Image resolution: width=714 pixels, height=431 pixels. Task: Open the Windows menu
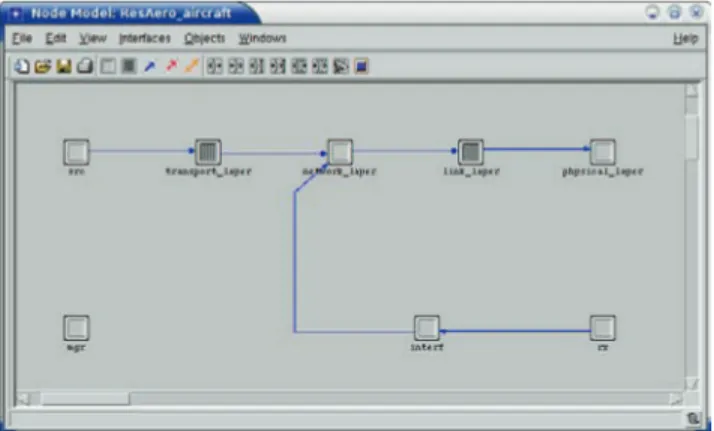[263, 38]
